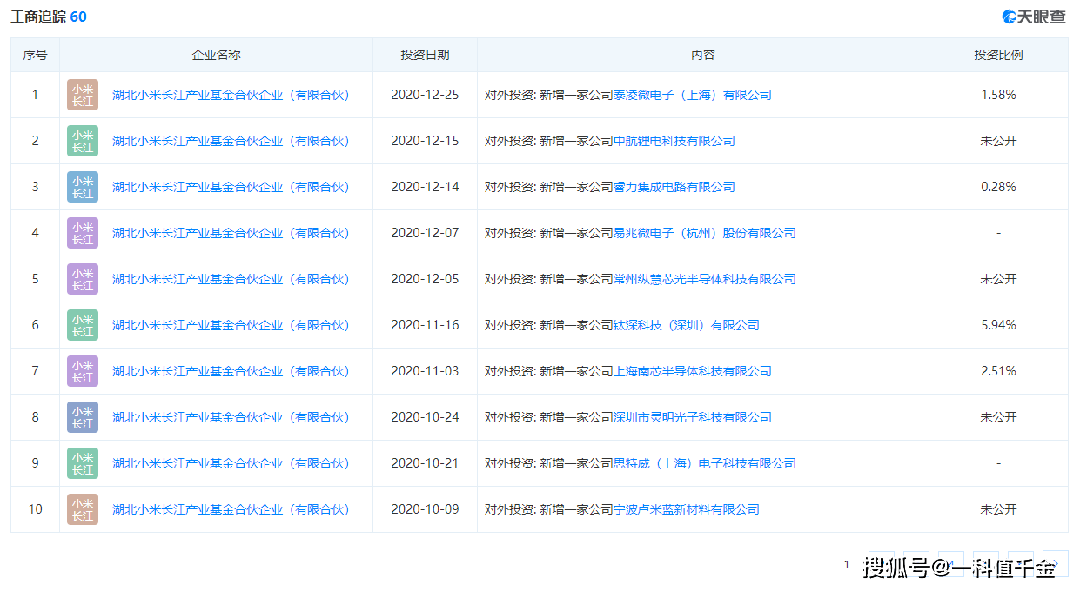Select the date 2020-10-09

click(425, 509)
